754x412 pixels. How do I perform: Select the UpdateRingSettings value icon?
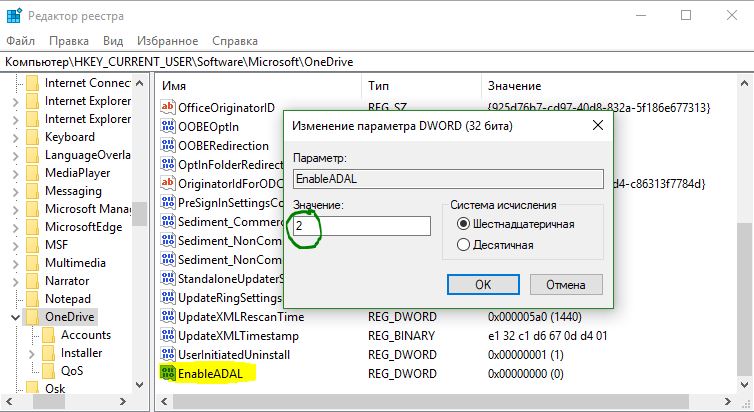click(x=167, y=298)
